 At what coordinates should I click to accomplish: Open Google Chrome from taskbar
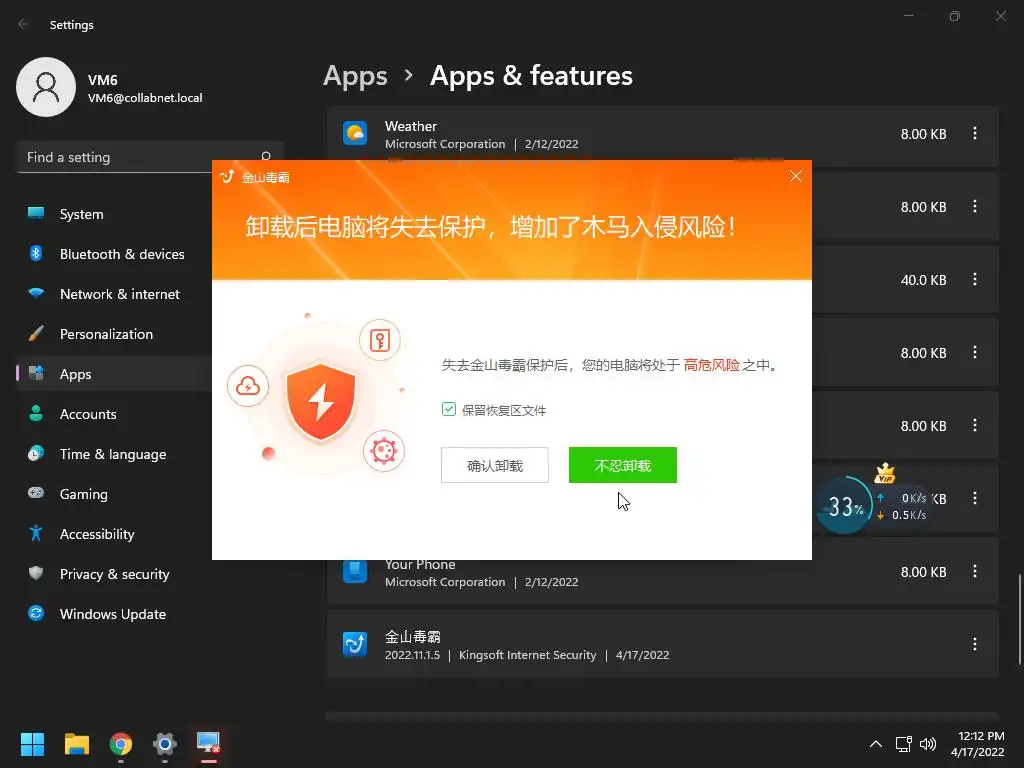click(x=121, y=744)
